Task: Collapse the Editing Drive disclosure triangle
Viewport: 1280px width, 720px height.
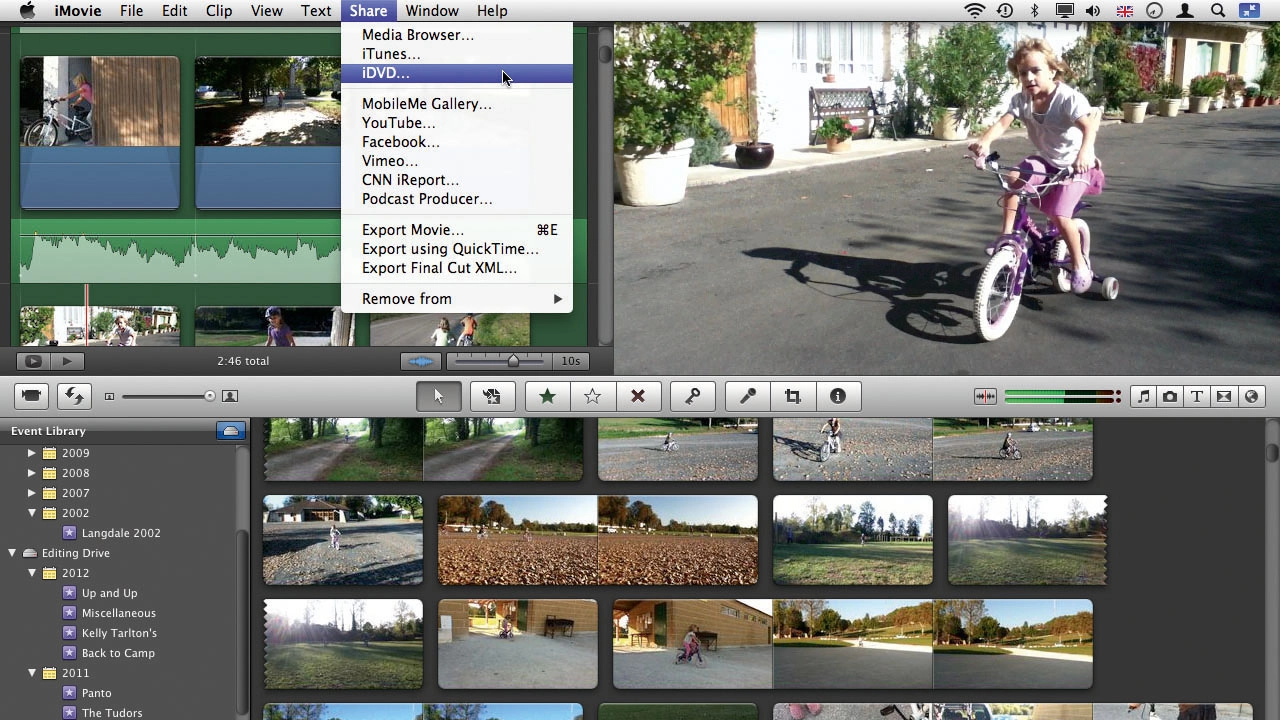Action: click(12, 553)
